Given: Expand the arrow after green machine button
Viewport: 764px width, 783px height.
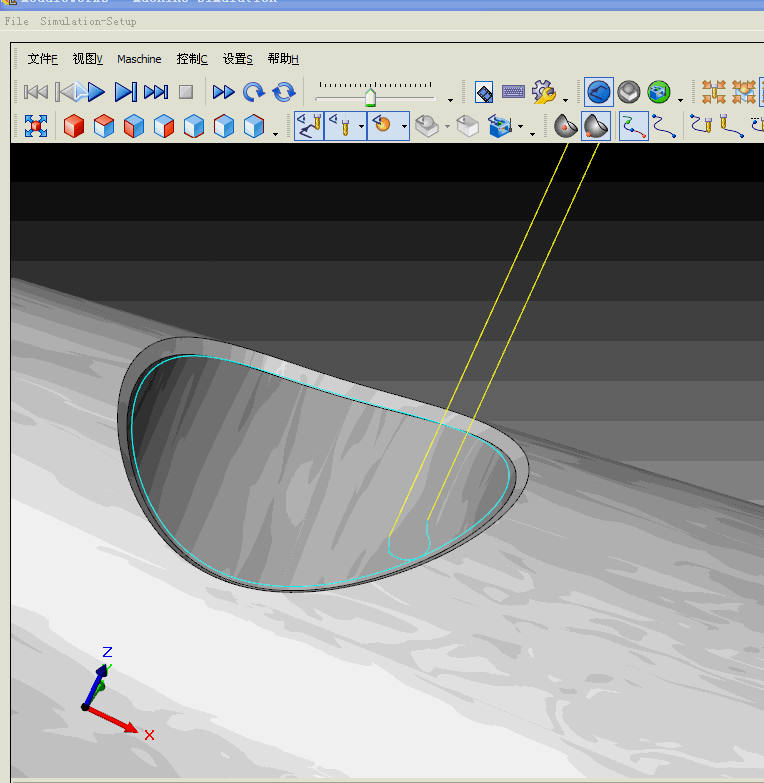Looking at the screenshot, I should (x=681, y=100).
